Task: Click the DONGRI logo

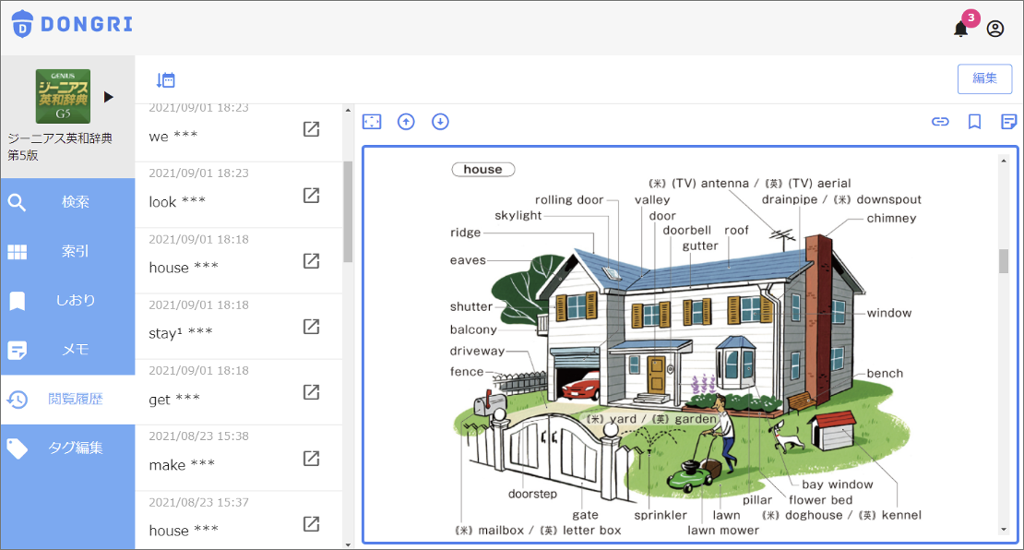Action: [x=72, y=24]
